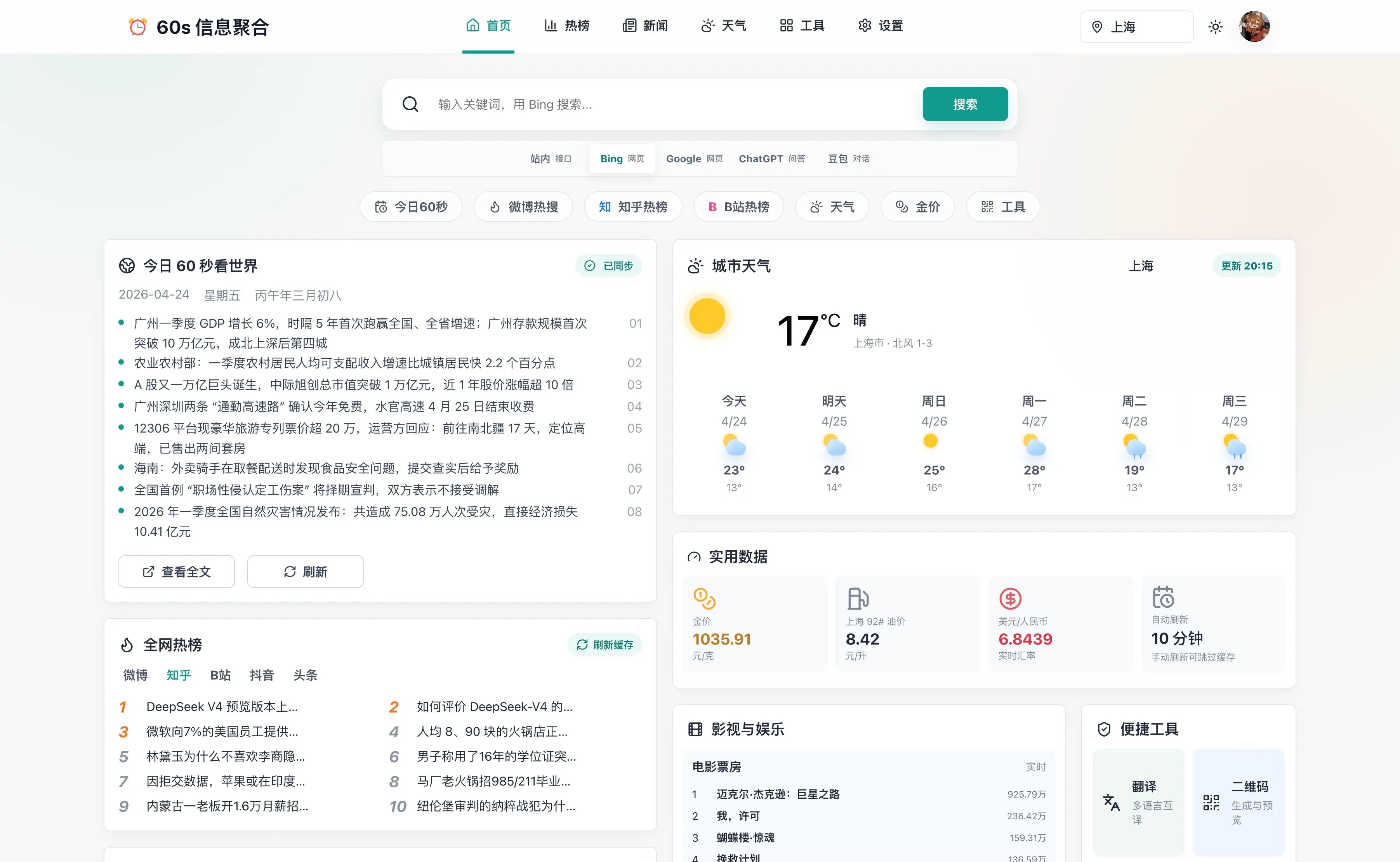Open the user avatar menu
The image size is (1400, 862).
coord(1254,26)
